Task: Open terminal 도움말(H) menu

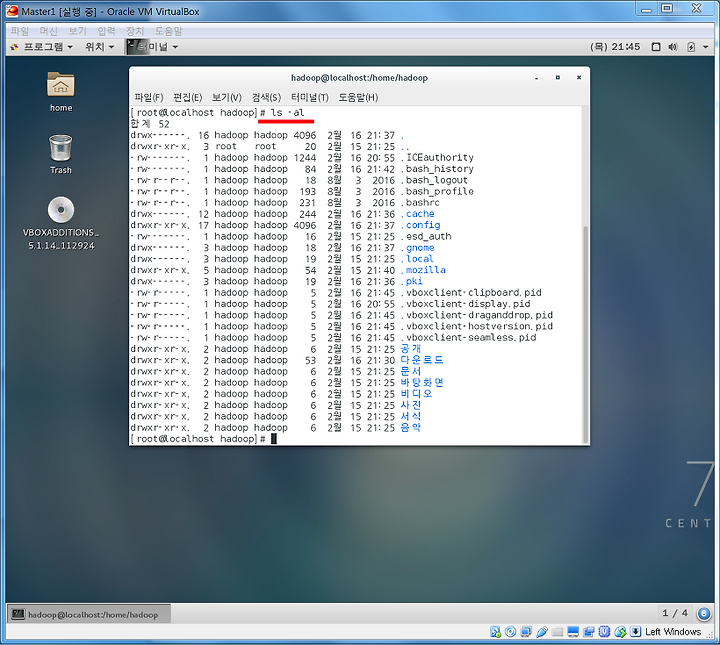Action: tap(358, 97)
